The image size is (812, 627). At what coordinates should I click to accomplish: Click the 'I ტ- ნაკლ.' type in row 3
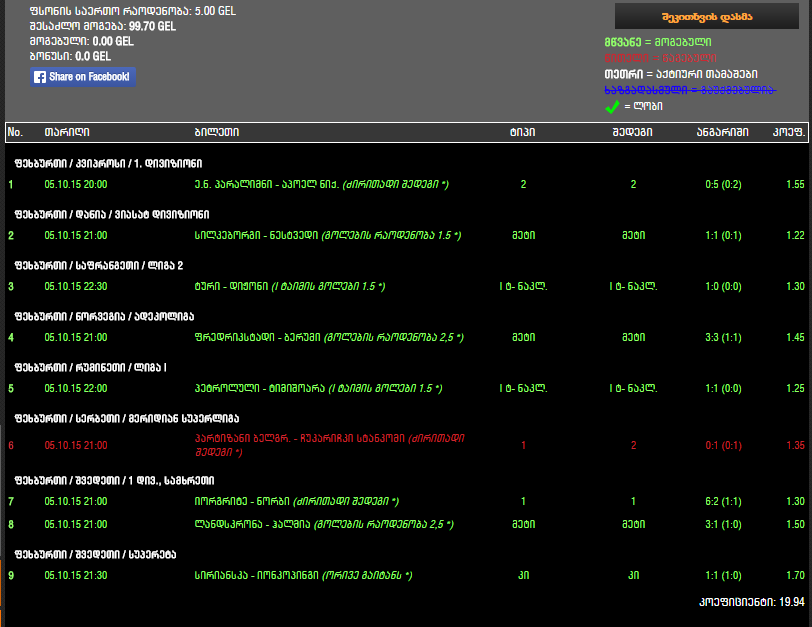[x=524, y=286]
